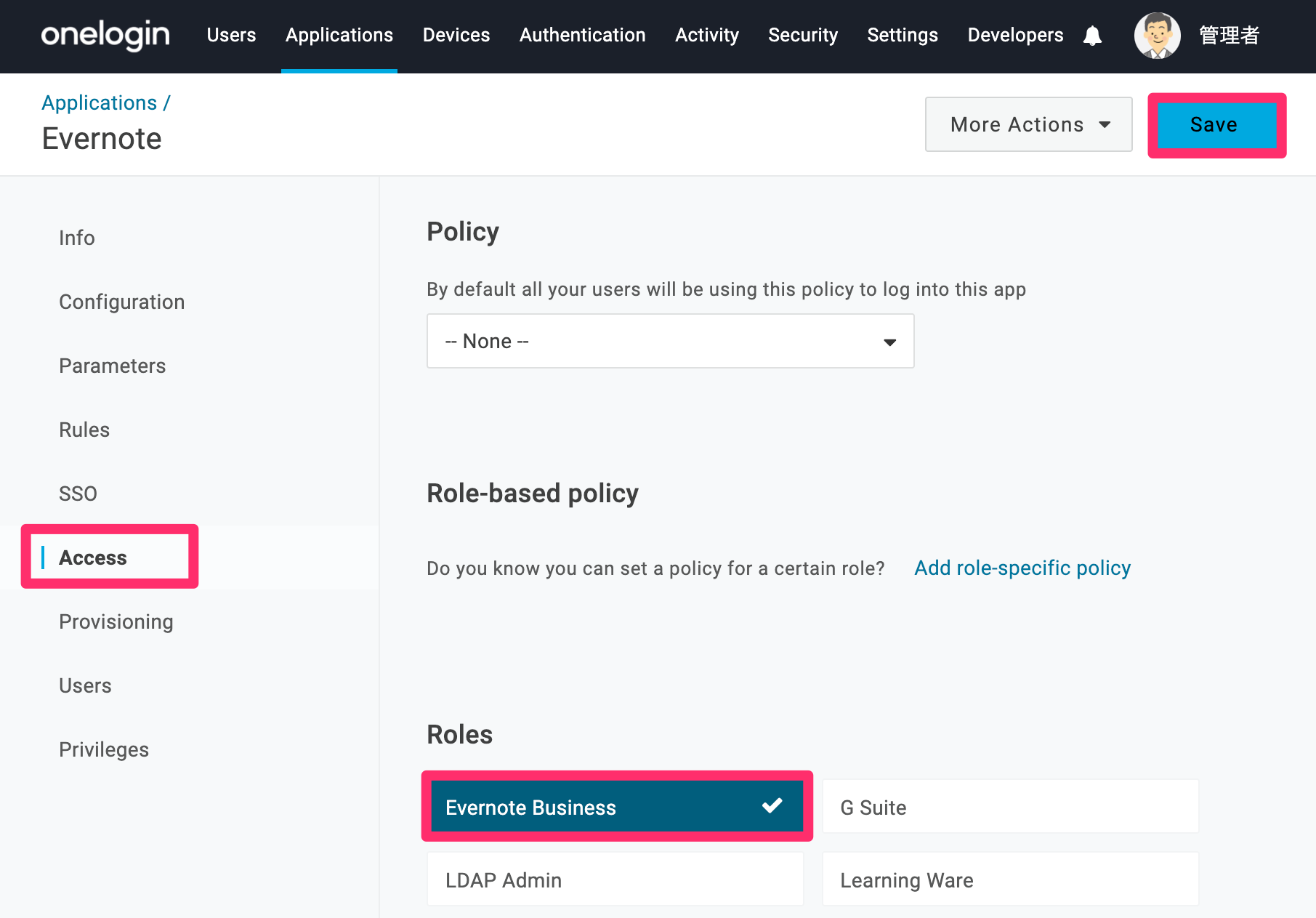
Task: Switch to the SSO tab
Action: tap(78, 494)
